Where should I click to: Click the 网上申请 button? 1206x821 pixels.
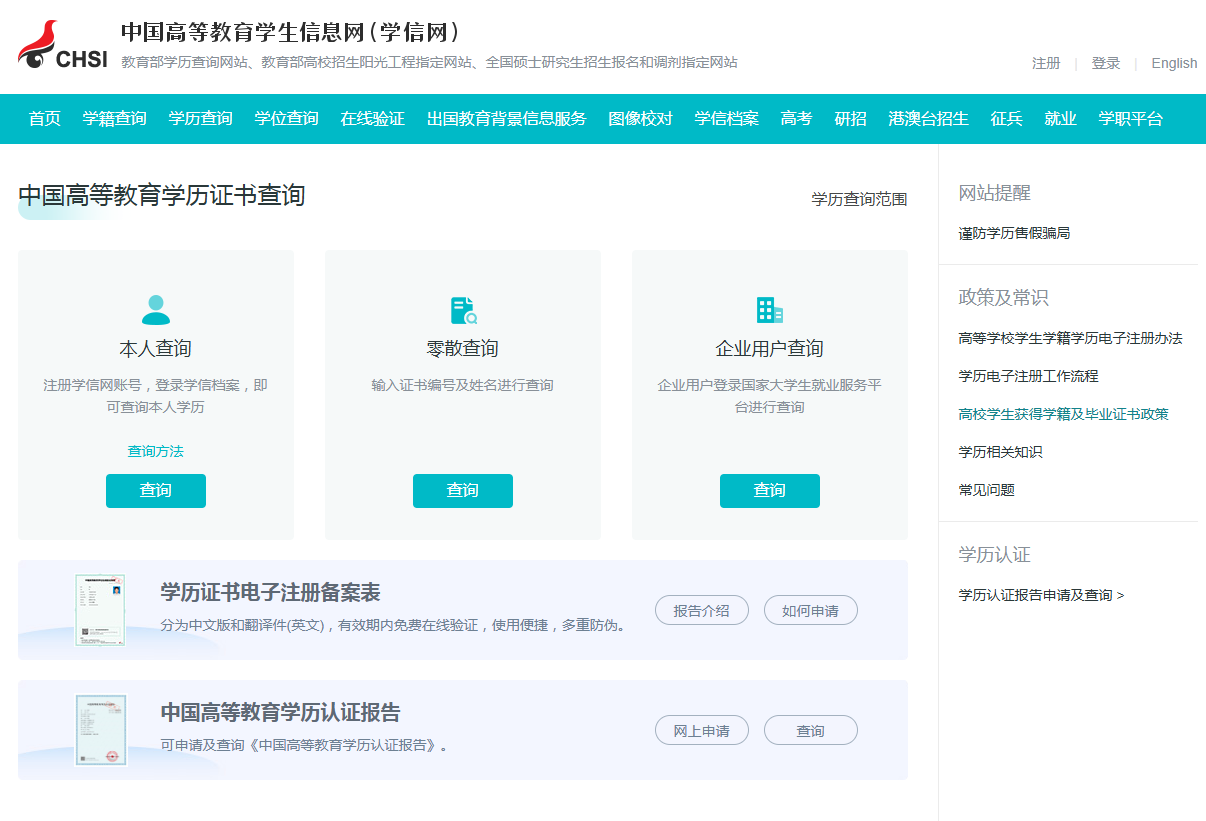click(701, 731)
